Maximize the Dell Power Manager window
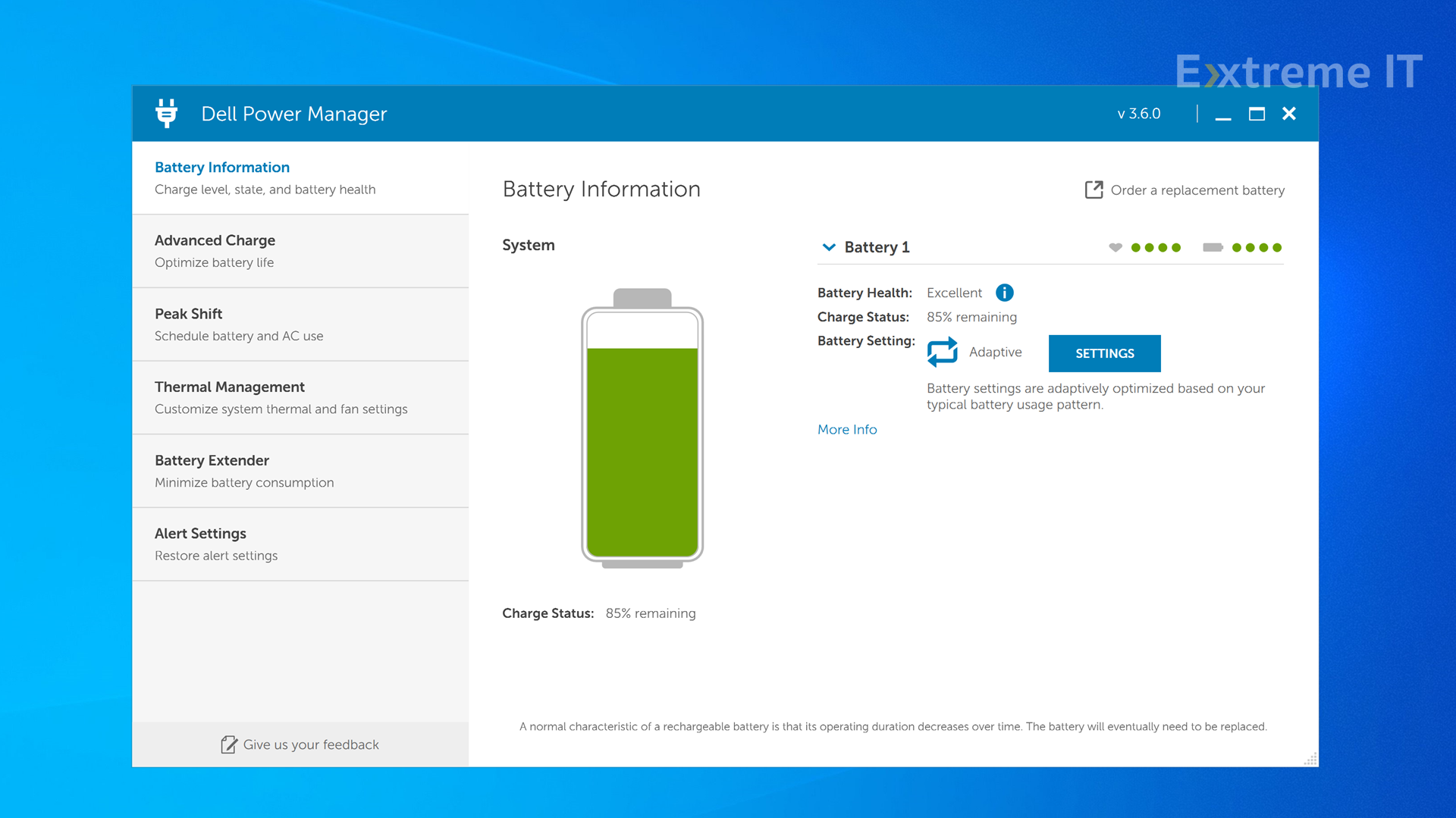The image size is (1456, 818). [1257, 114]
